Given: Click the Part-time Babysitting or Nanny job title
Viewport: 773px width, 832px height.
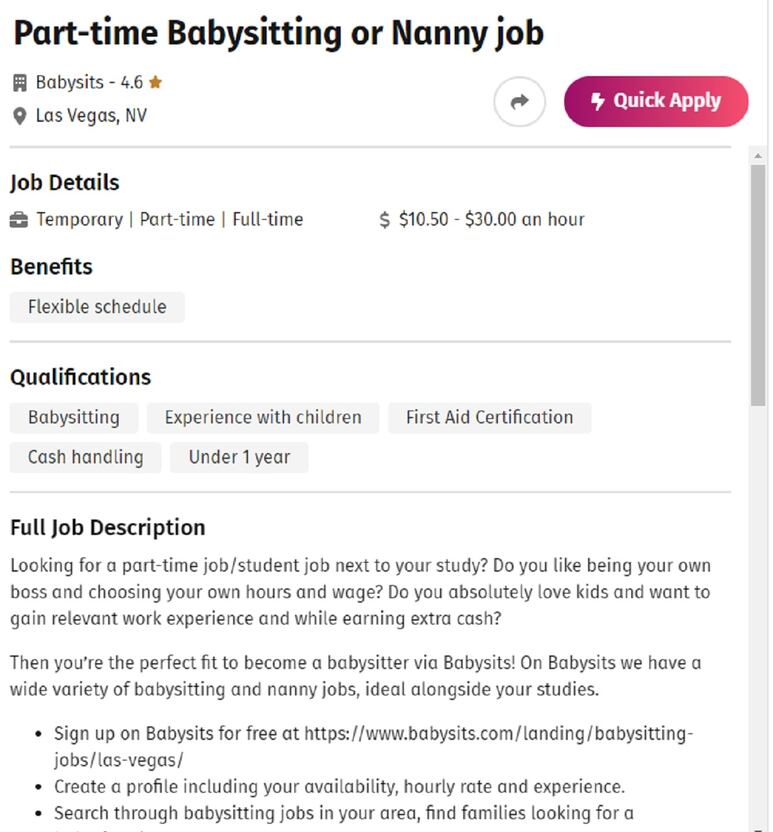Looking at the screenshot, I should pyautogui.click(x=279, y=33).
